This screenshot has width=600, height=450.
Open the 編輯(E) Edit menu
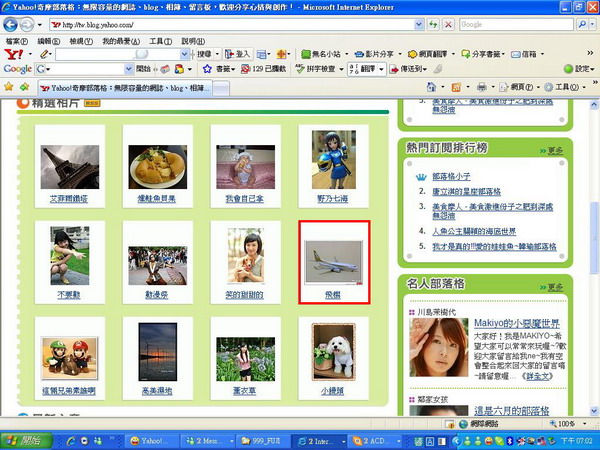(49, 41)
